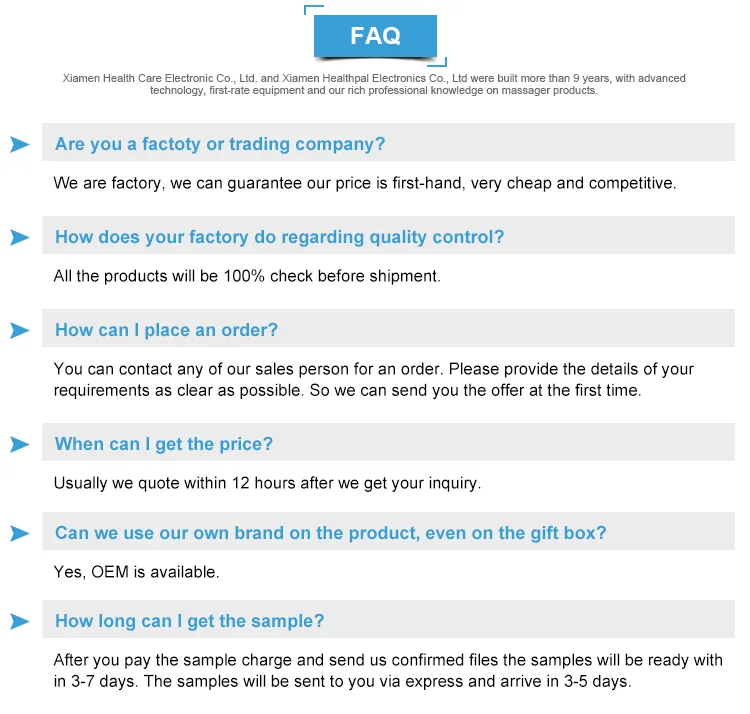Click the arrow icon next to get the sample question
This screenshot has width=750, height=714.
pos(19,621)
